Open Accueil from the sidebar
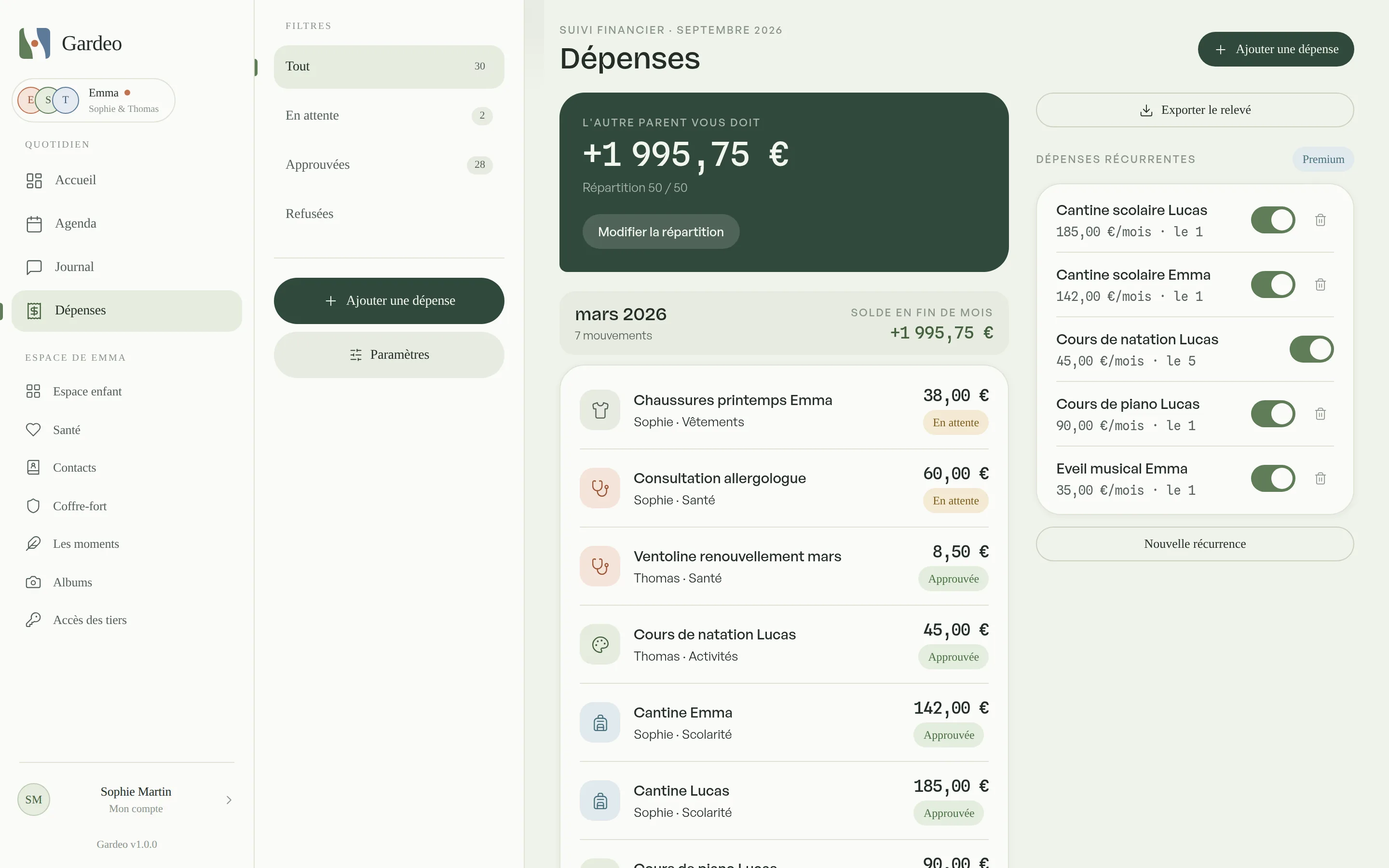This screenshot has height=868, width=1389. (x=127, y=180)
